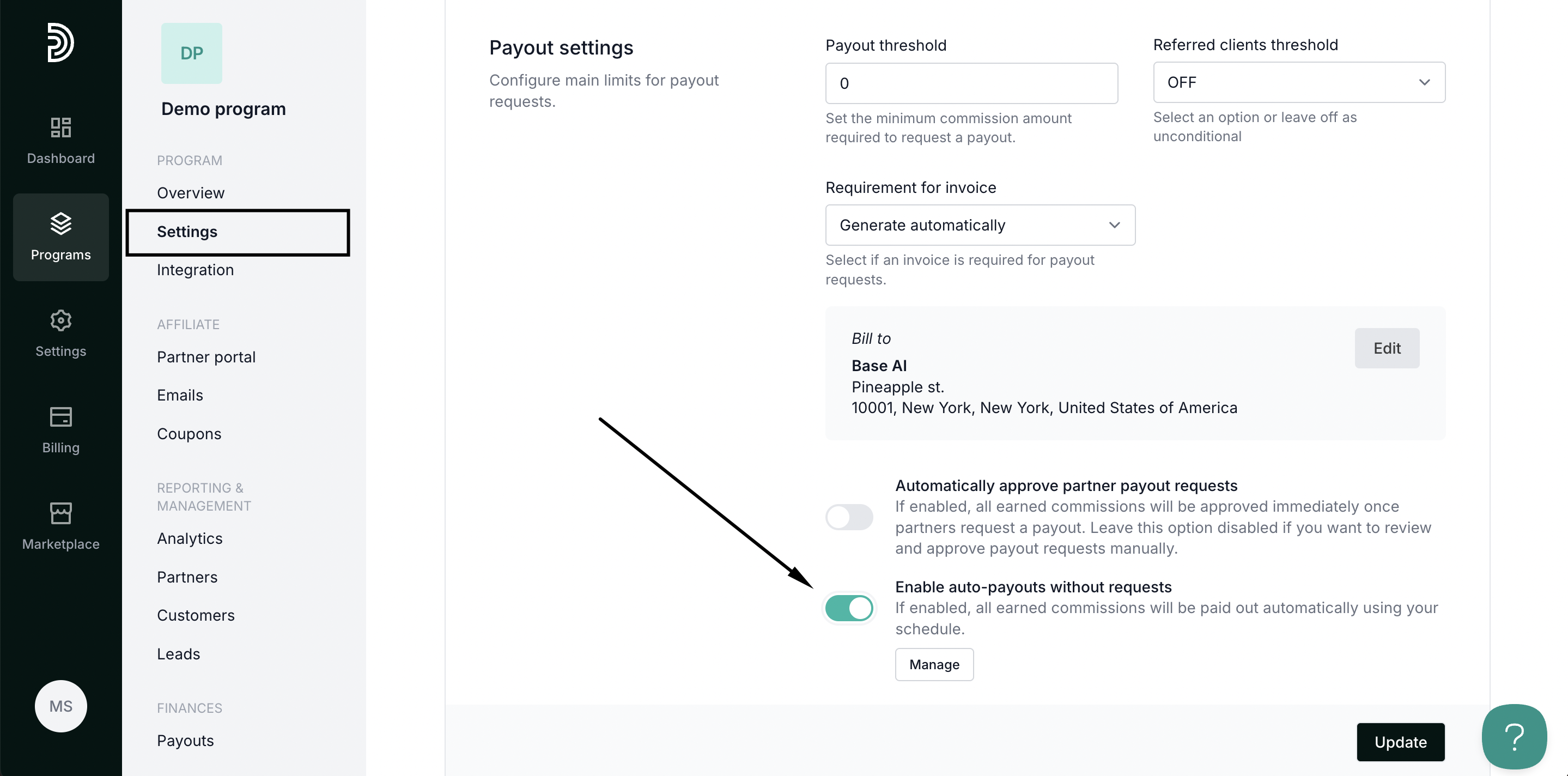This screenshot has height=776, width=1568.
Task: Click the Update button
Action: (x=1400, y=742)
